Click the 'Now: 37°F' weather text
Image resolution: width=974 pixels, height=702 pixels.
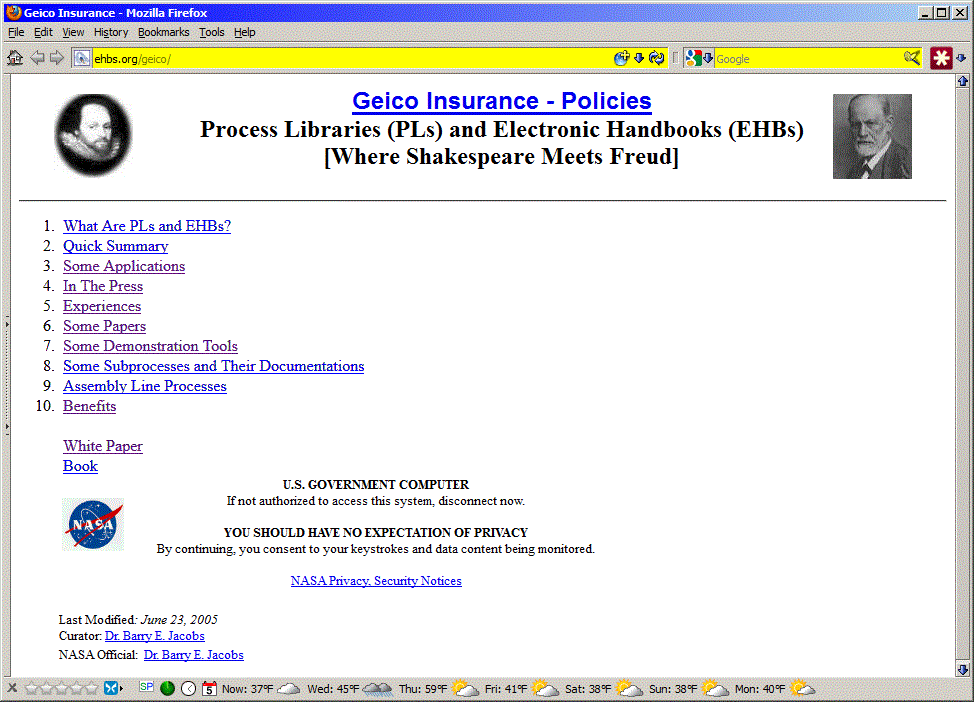pos(248,689)
